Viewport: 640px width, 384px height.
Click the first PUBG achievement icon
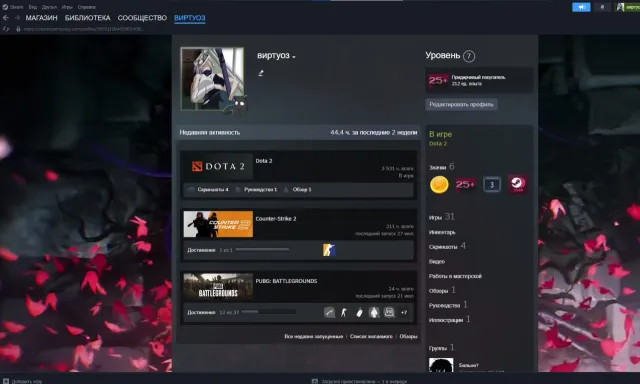(x=329, y=313)
